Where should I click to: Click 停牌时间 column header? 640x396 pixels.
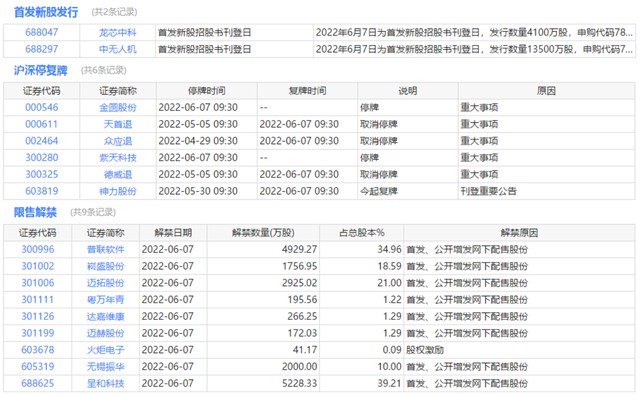tap(207, 91)
